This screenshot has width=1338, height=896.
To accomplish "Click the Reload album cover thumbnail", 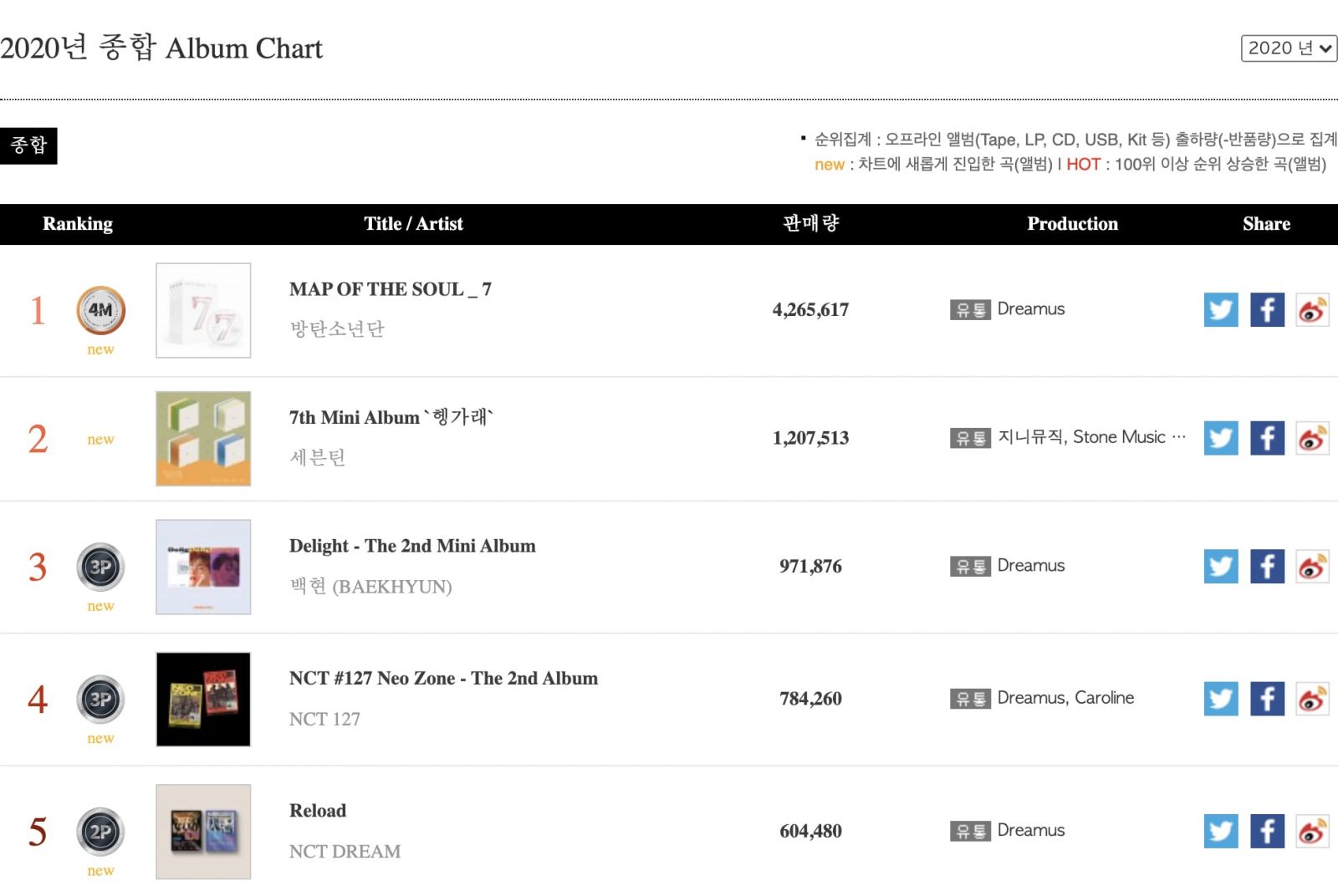I will point(203,831).
